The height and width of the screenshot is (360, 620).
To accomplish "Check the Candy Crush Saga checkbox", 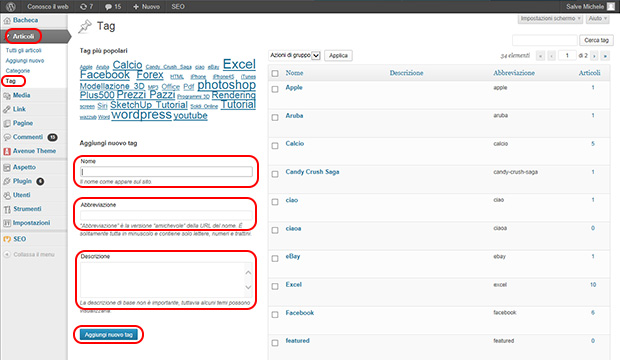I will click(275, 174).
